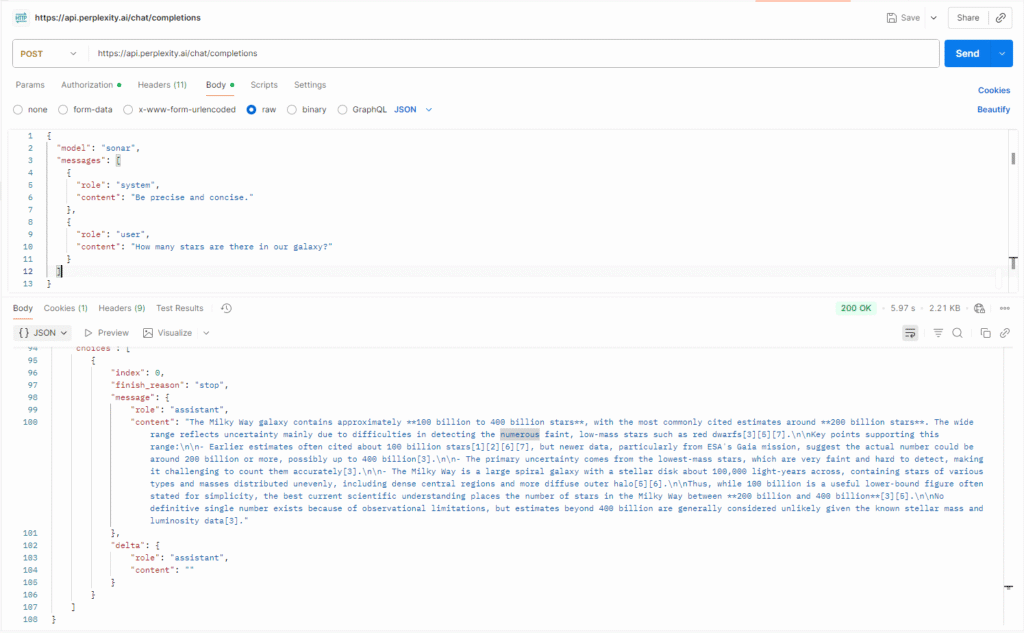Copy the response body to clipboard
Screen dimensions: 1024x633
[985, 333]
